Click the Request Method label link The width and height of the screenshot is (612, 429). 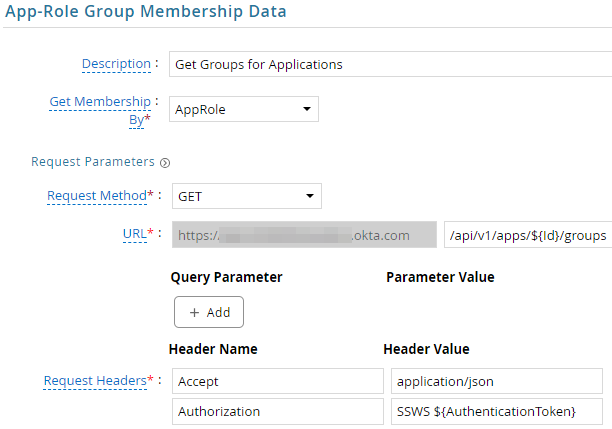tap(97, 195)
